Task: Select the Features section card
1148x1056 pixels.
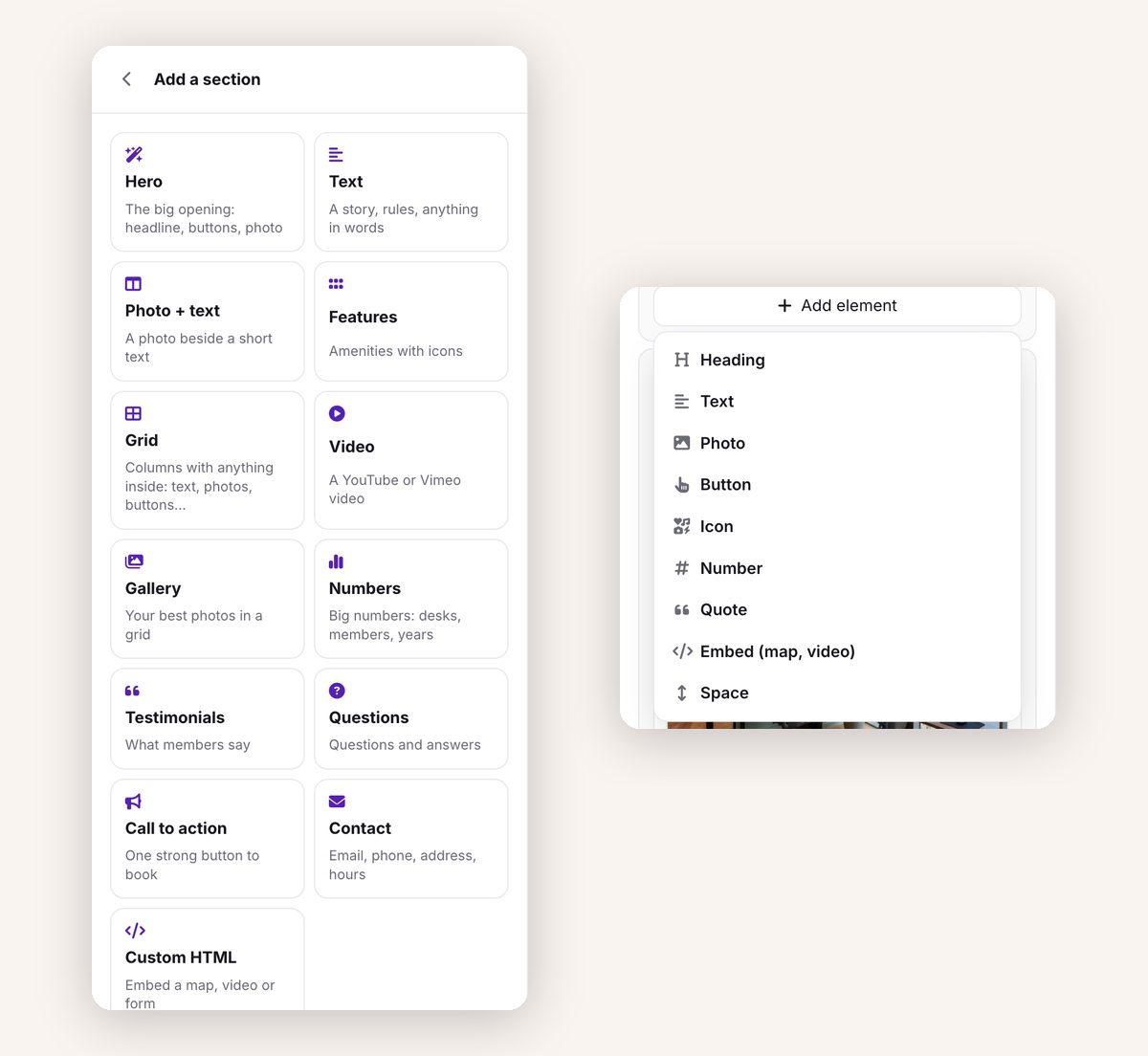Action: point(411,321)
